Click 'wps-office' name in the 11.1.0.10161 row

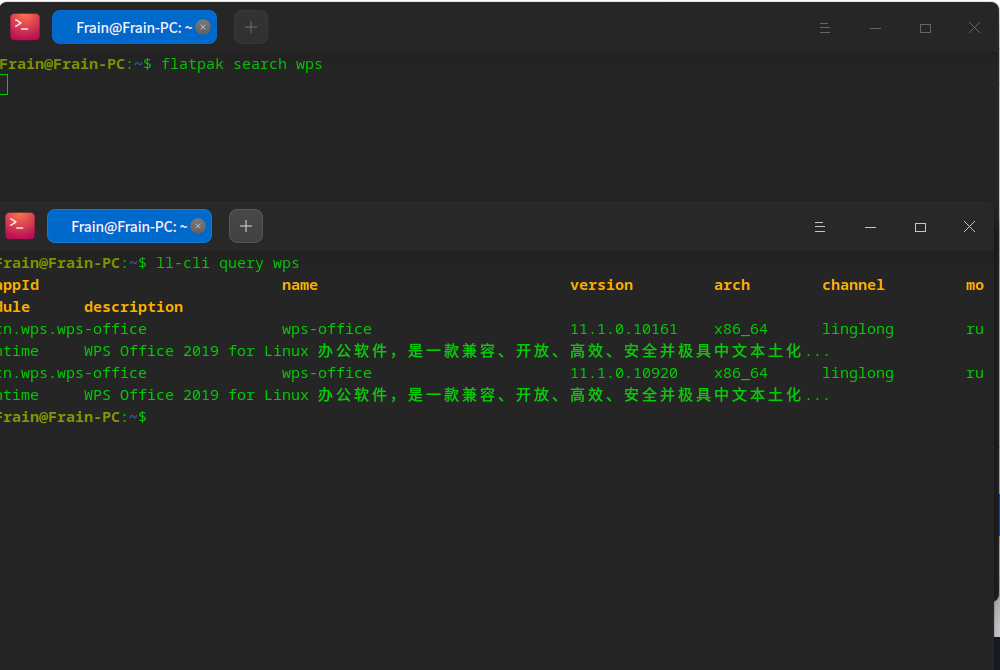coord(327,329)
